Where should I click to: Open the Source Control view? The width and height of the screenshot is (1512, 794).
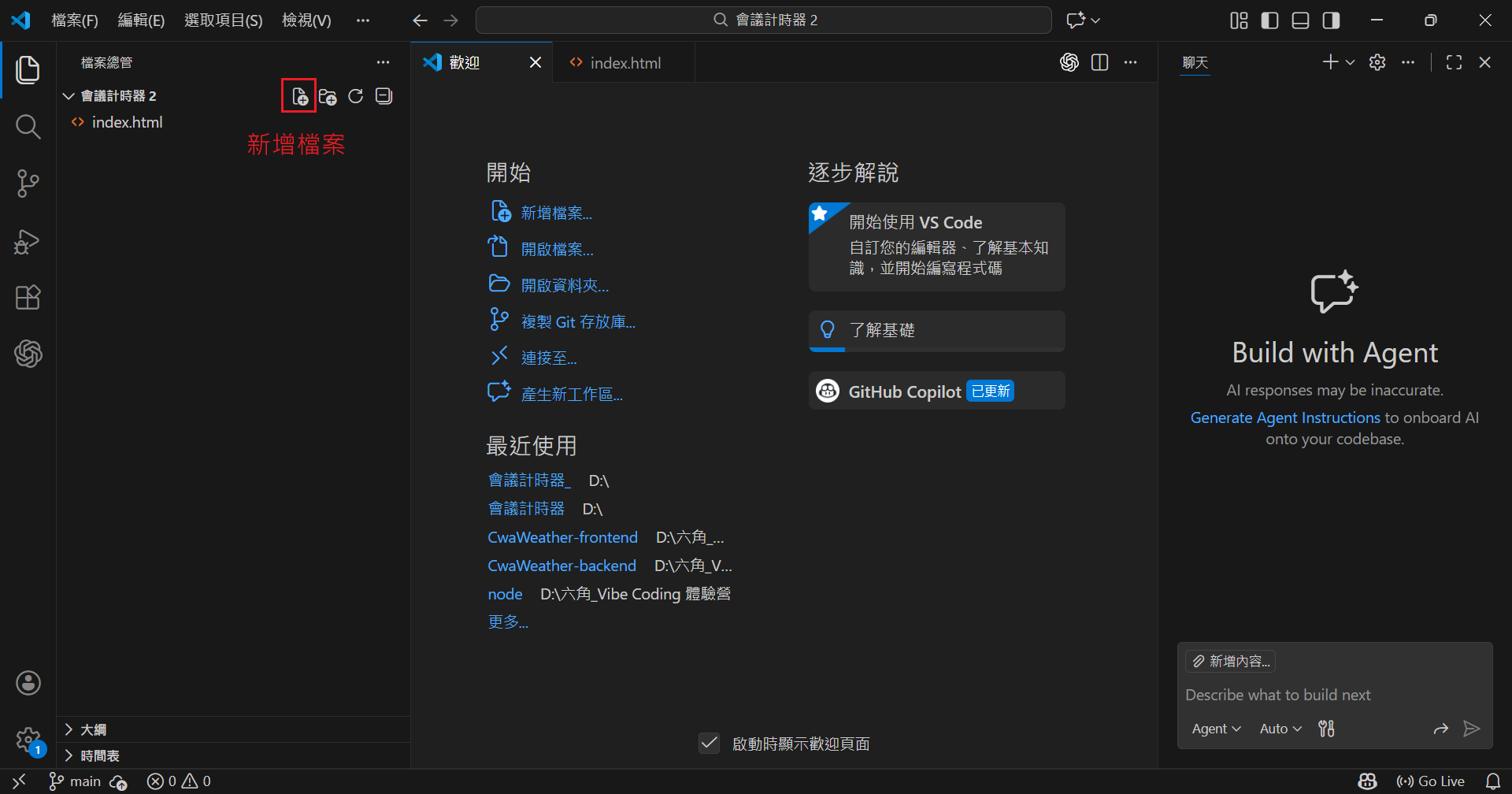tap(28, 184)
